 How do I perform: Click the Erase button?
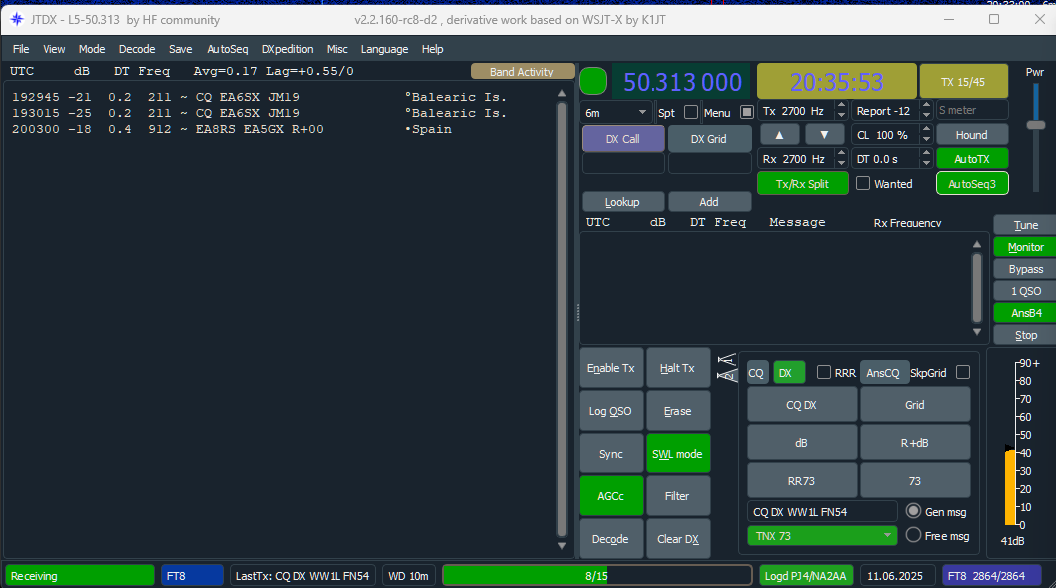pyautogui.click(x=678, y=411)
